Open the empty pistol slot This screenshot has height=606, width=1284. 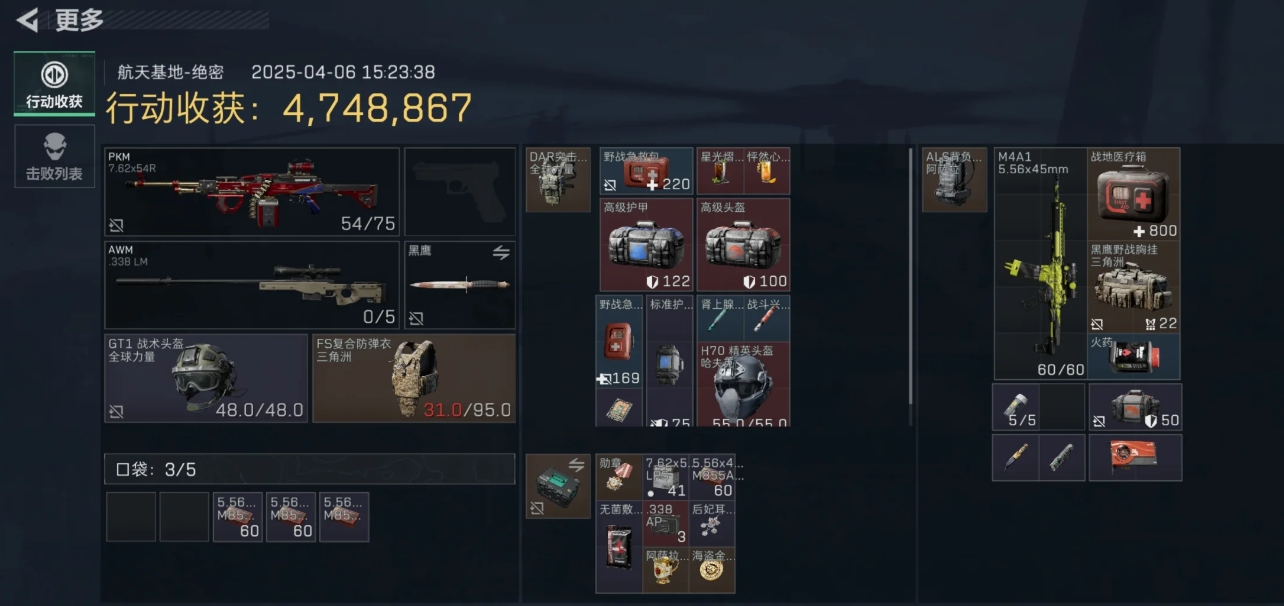tap(460, 192)
